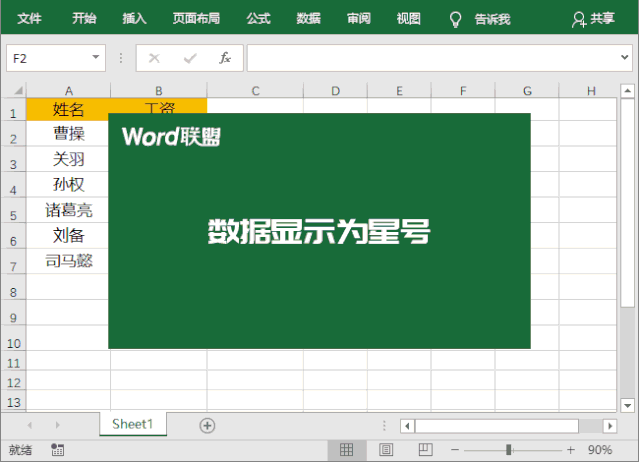Click the Insert Function fx icon
This screenshot has width=639, height=462.
point(225,58)
